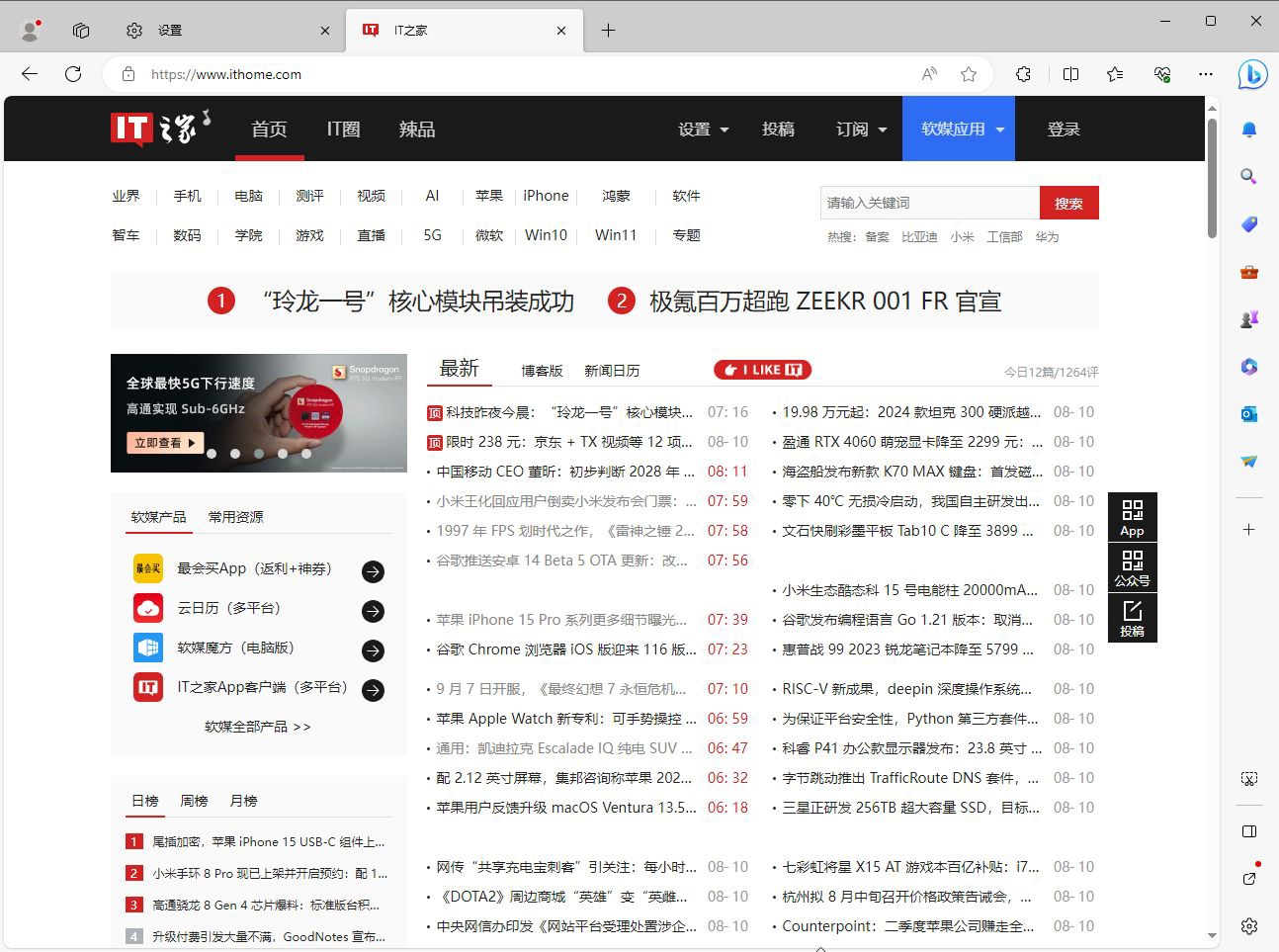Open 最会买App arrow button
This screenshot has width=1279, height=952.
[x=373, y=571]
